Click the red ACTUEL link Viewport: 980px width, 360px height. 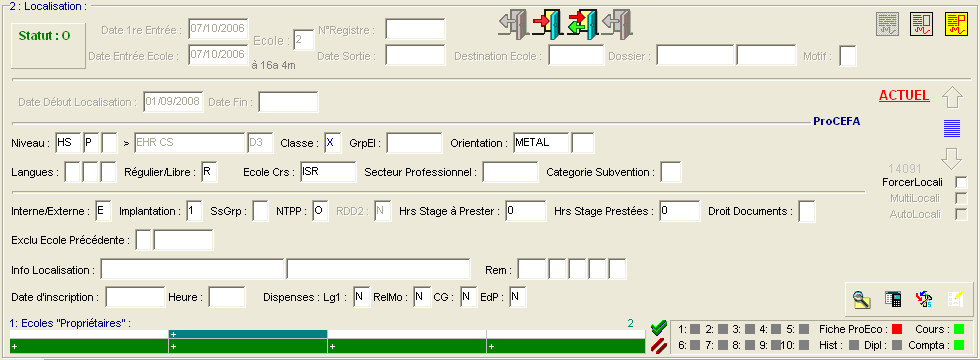[904, 96]
